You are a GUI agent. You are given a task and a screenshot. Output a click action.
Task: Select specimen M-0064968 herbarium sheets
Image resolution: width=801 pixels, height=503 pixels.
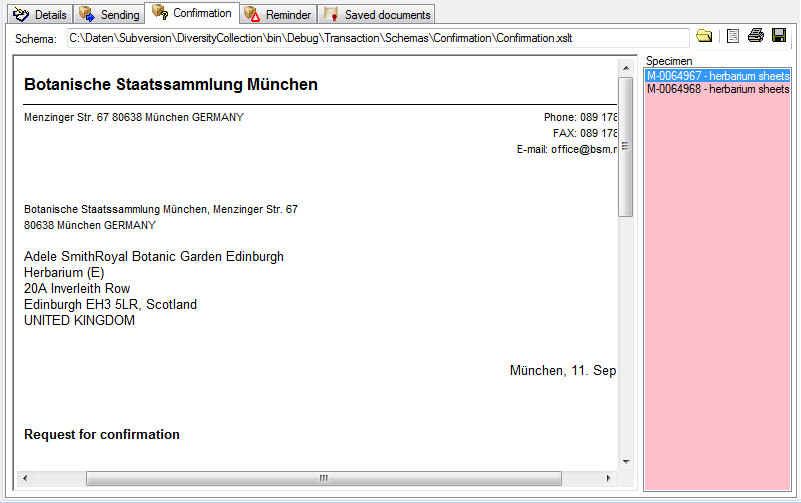718,89
